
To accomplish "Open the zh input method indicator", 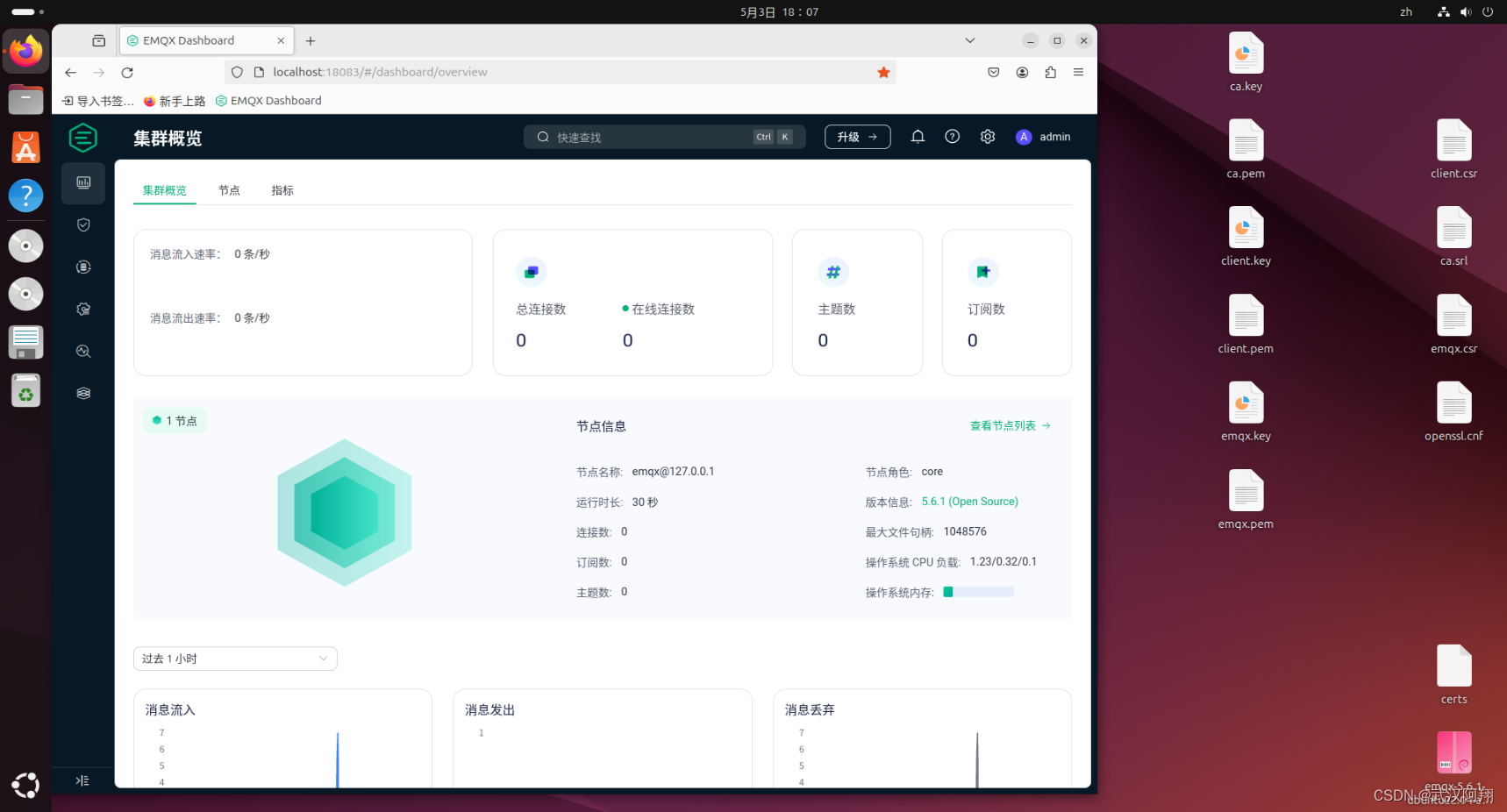I will pos(1406,12).
